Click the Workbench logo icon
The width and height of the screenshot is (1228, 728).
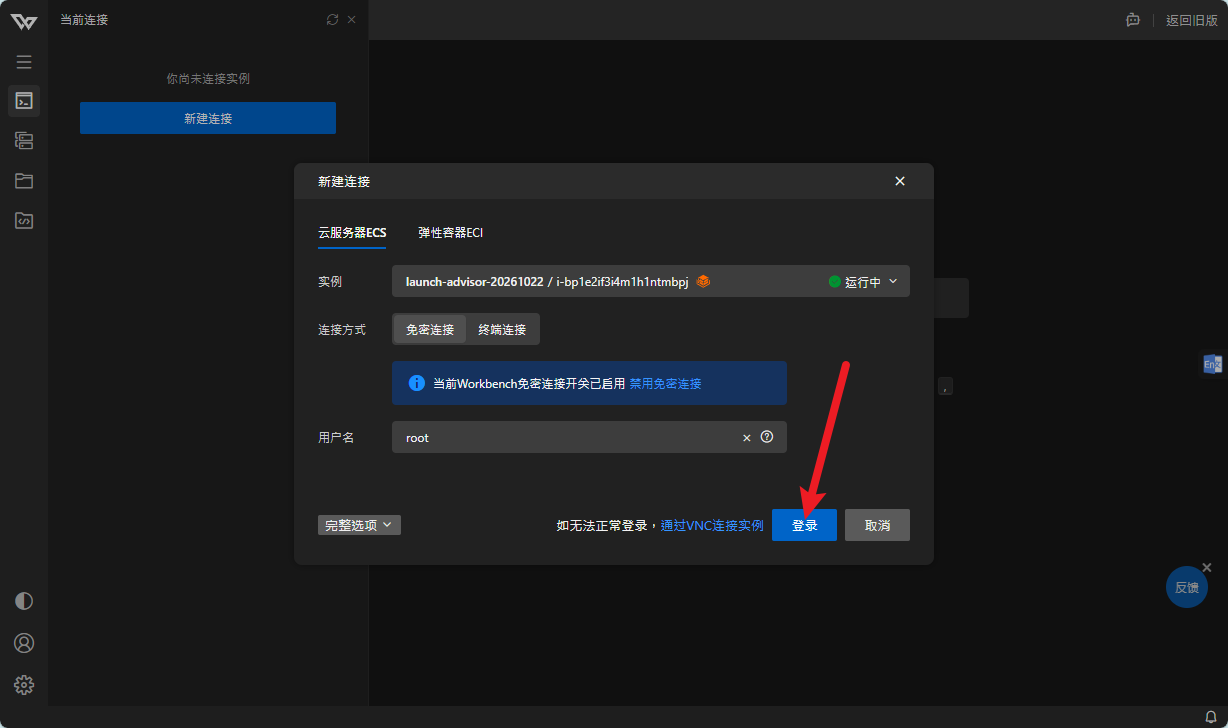24,22
